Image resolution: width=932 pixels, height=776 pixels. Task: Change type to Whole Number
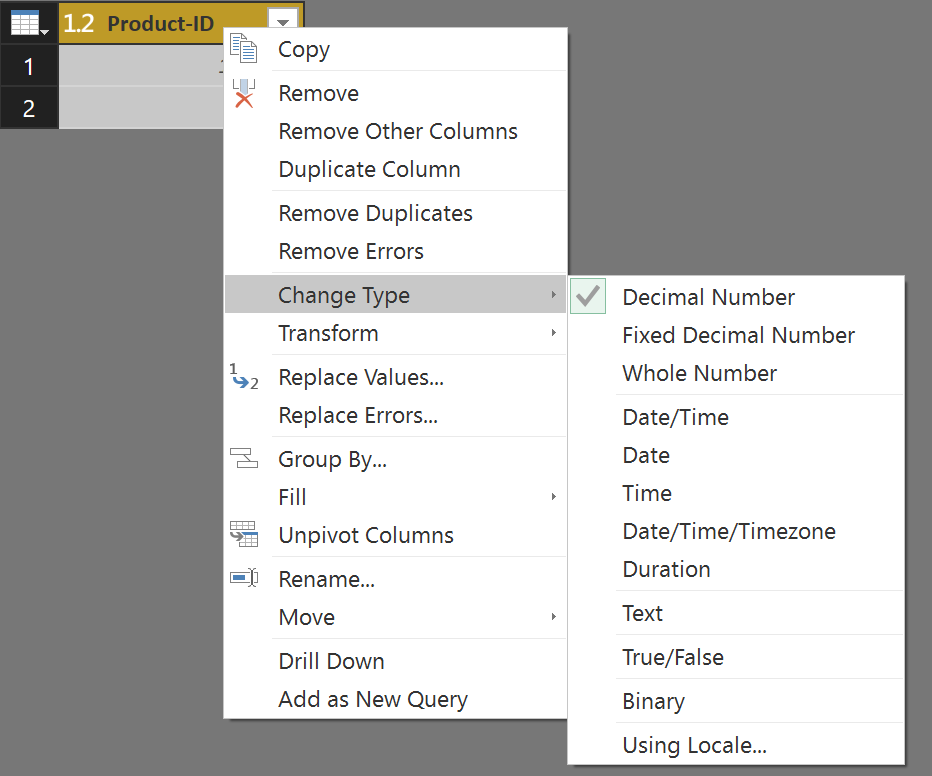736,373
